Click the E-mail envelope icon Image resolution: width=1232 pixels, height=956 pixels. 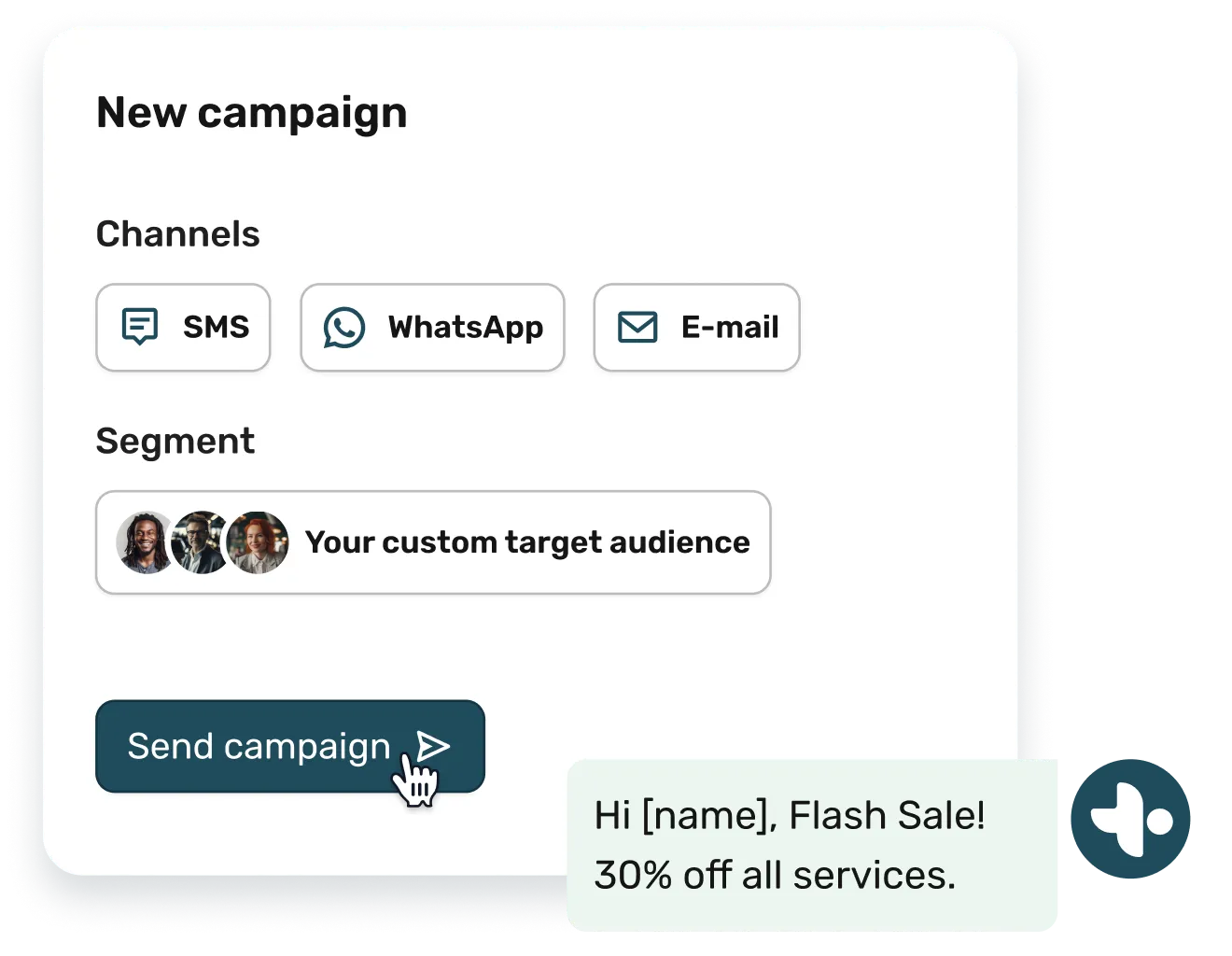click(x=637, y=327)
